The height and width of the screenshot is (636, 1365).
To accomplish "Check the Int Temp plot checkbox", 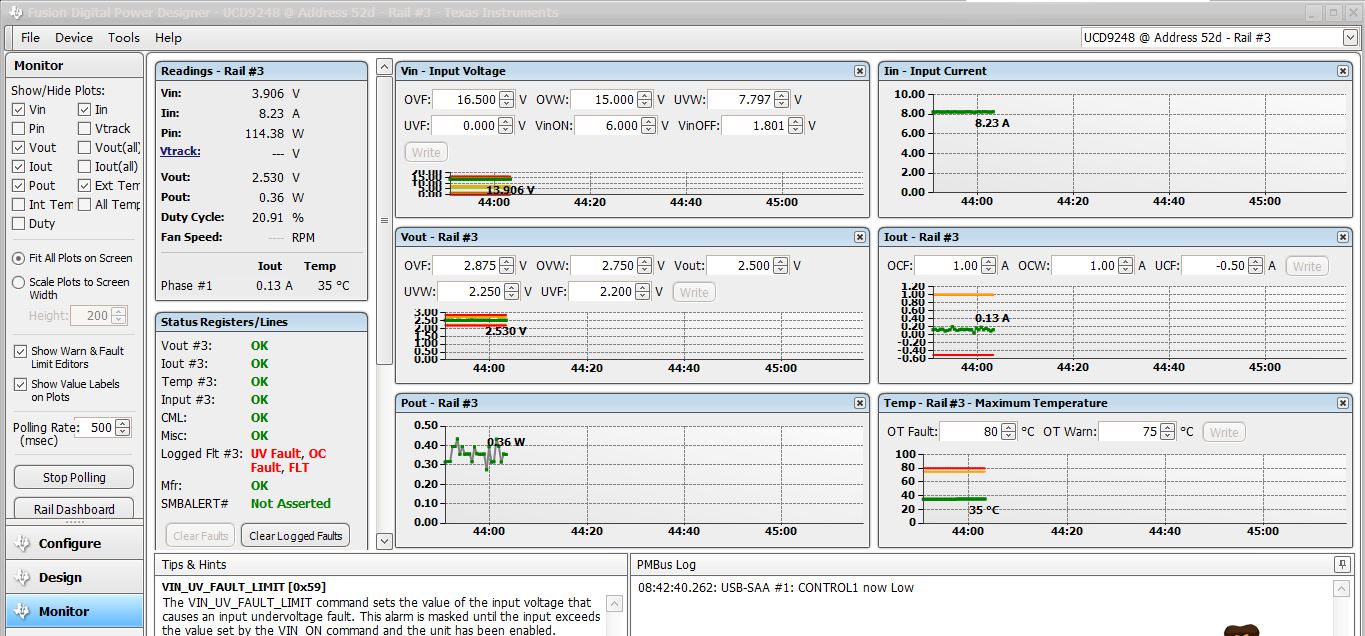I will click(19, 205).
